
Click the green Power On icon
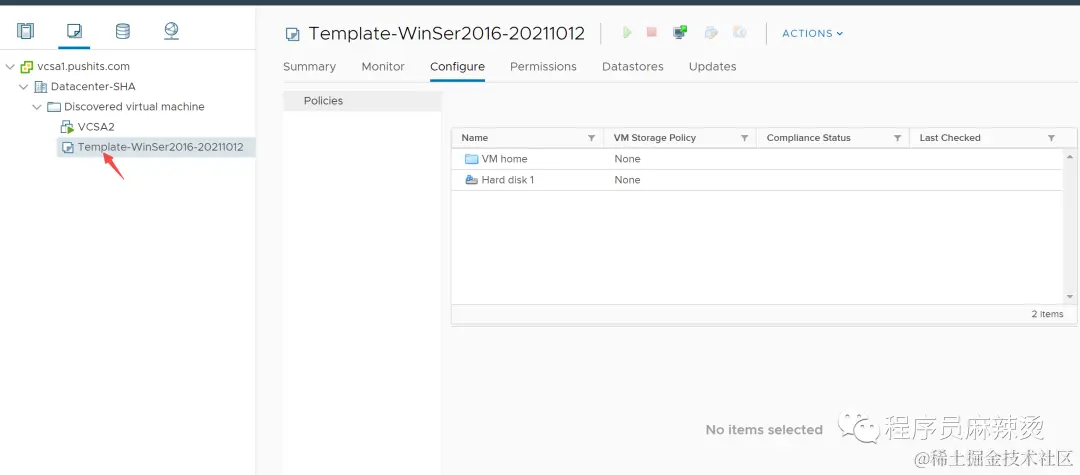(x=627, y=32)
